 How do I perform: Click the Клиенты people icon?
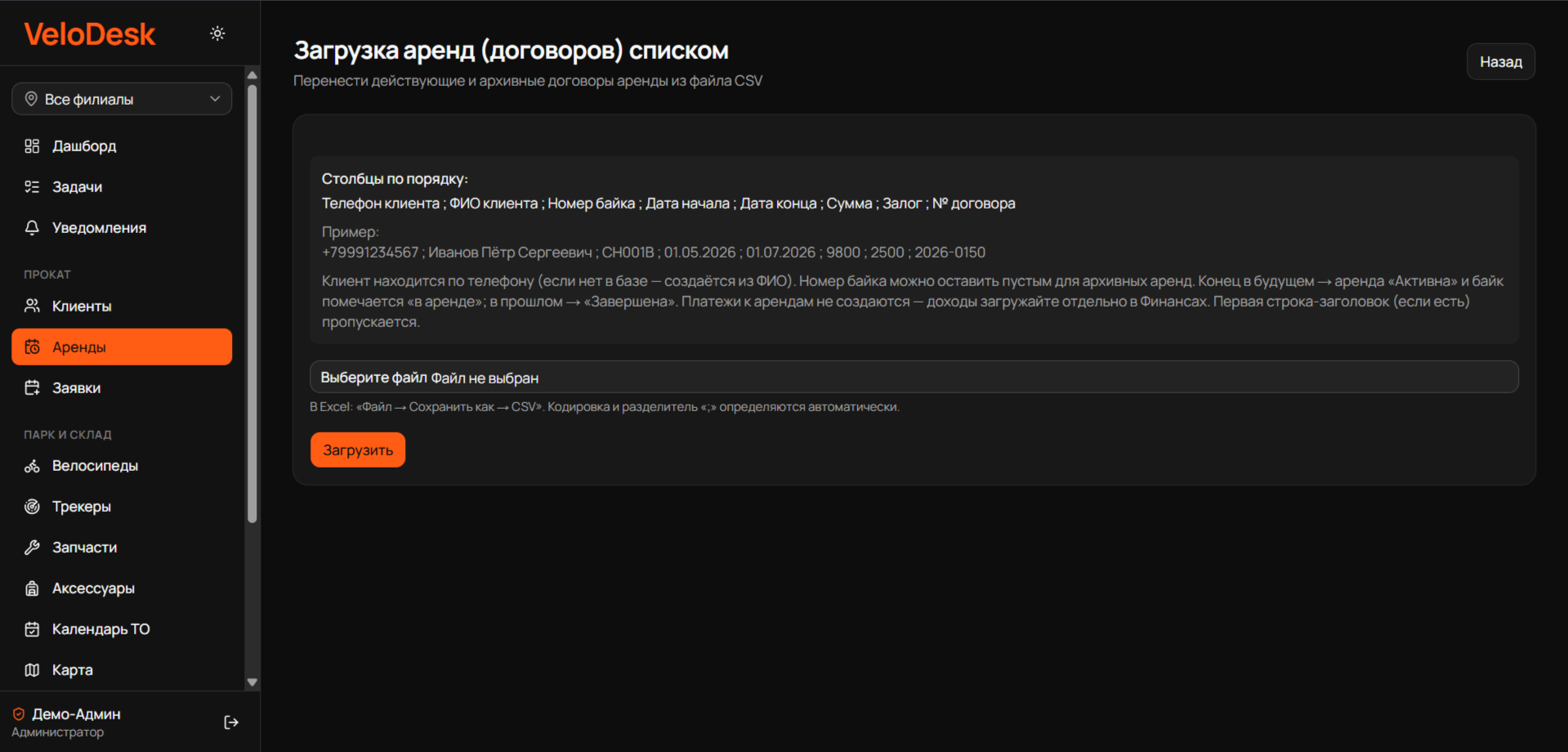point(32,306)
